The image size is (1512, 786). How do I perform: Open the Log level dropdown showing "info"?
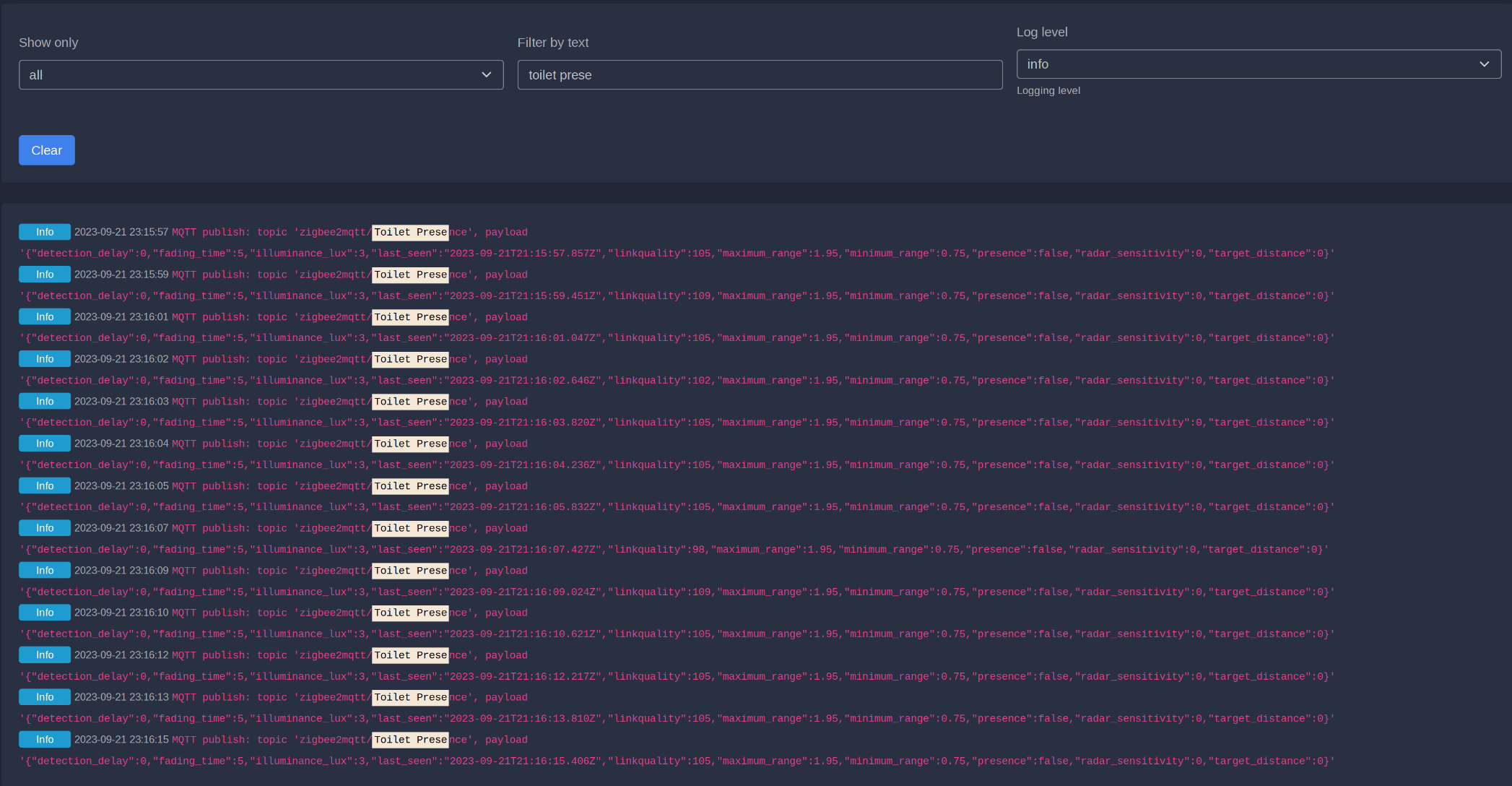pyautogui.click(x=1259, y=64)
